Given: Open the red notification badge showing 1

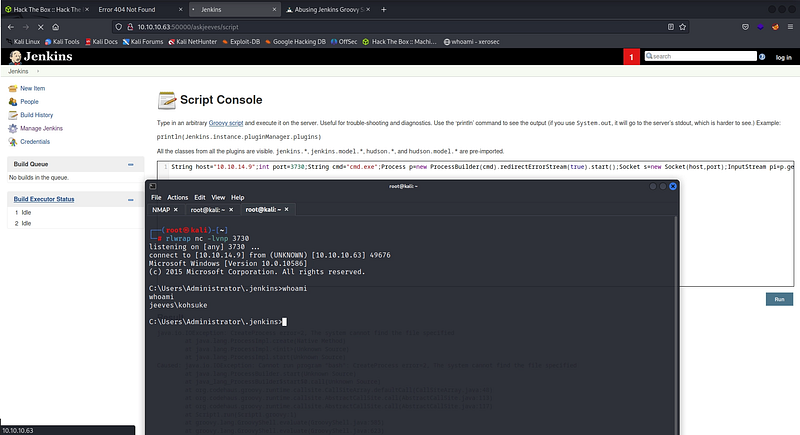Looking at the screenshot, I should point(631,57).
